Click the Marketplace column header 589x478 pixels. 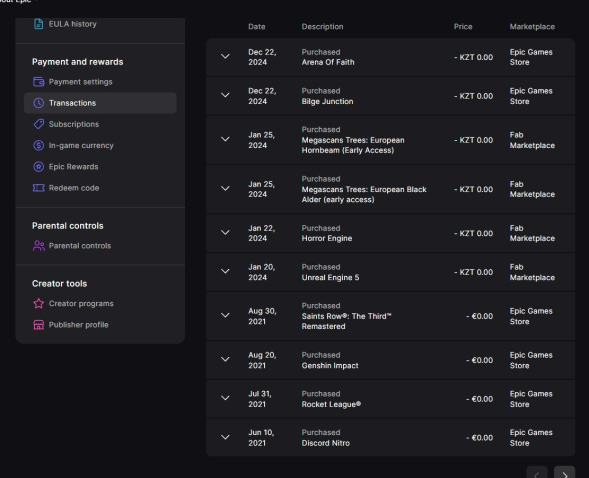pos(532,27)
